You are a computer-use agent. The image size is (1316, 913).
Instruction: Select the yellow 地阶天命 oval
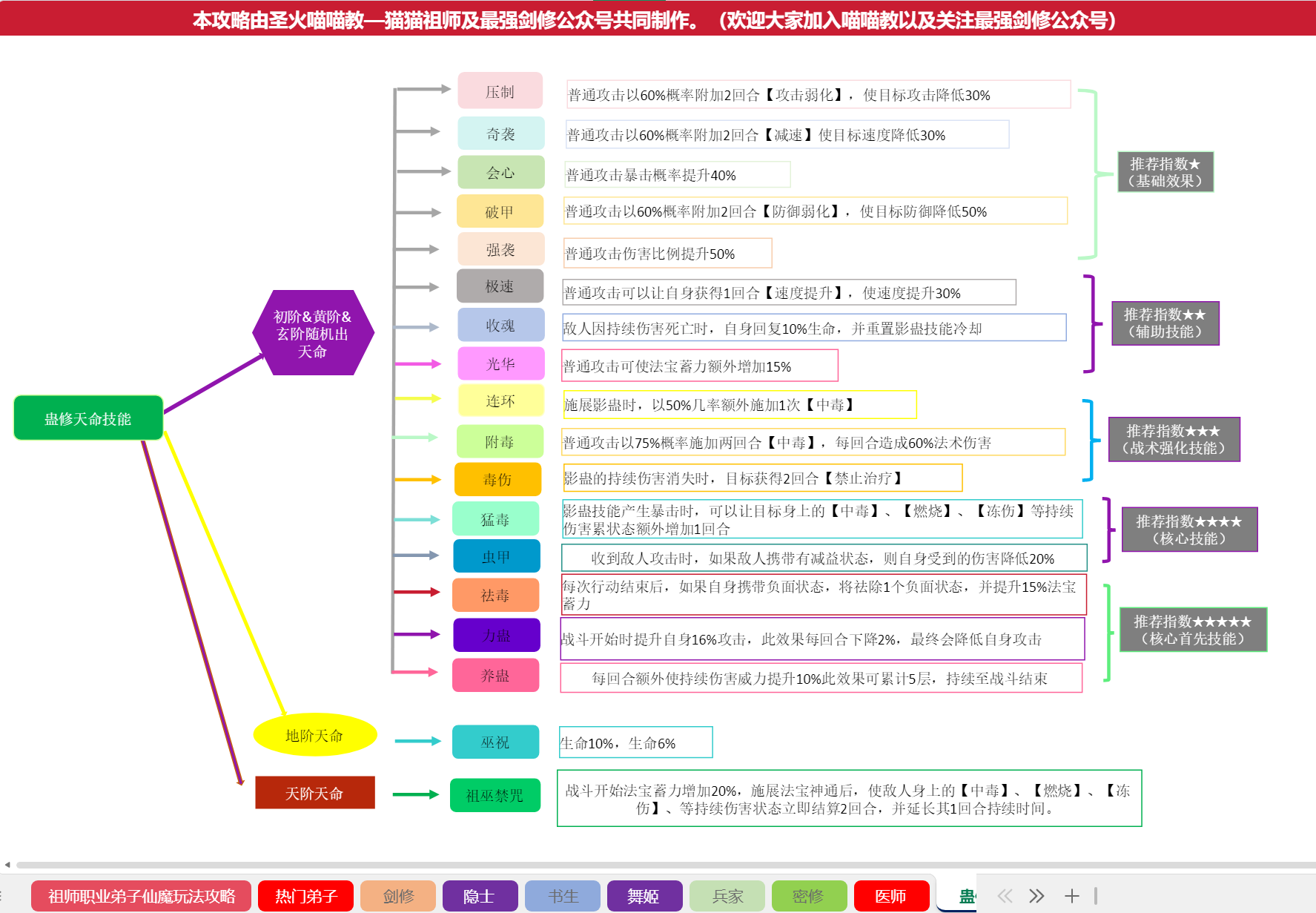[314, 735]
